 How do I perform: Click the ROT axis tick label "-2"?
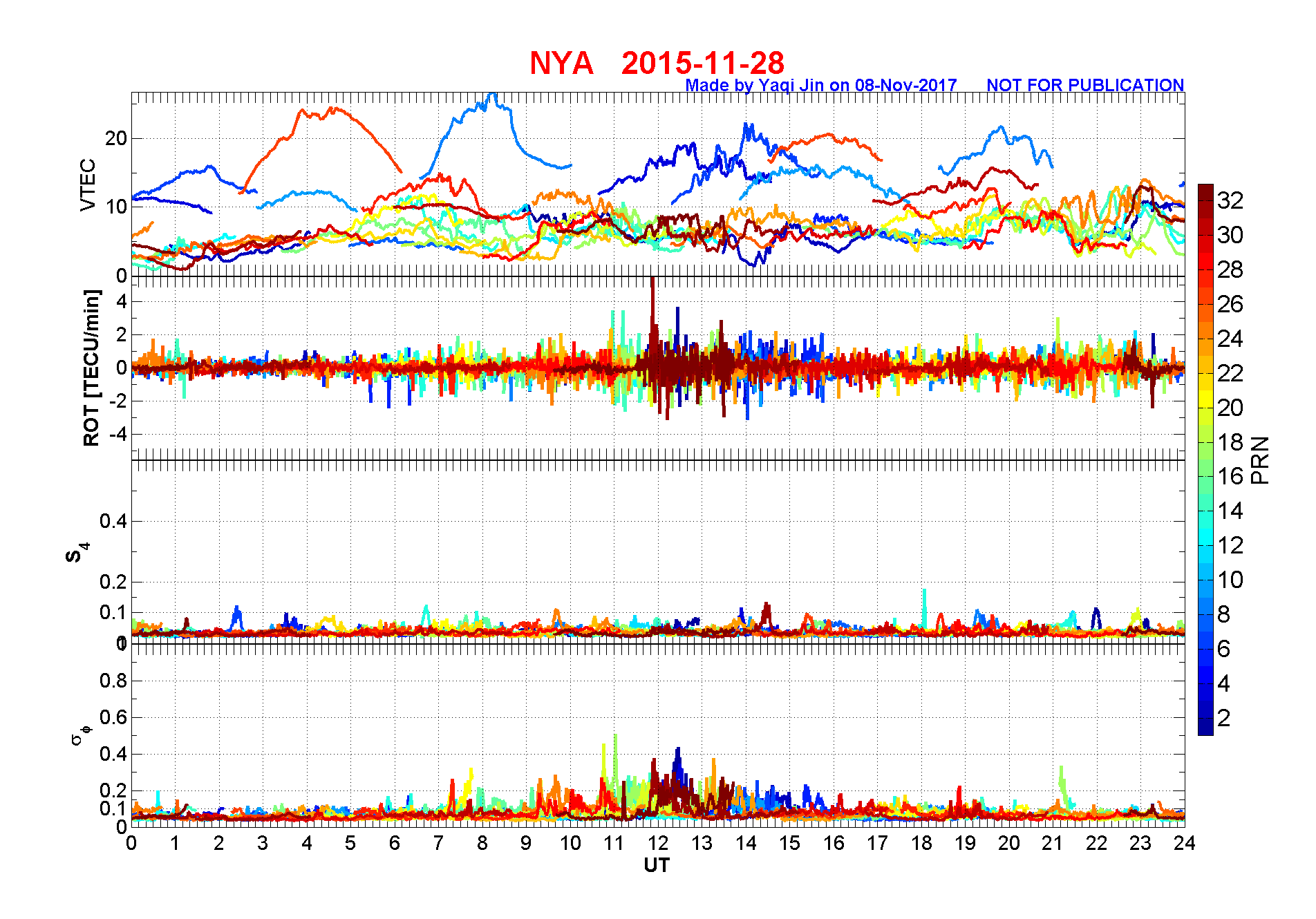117,401
